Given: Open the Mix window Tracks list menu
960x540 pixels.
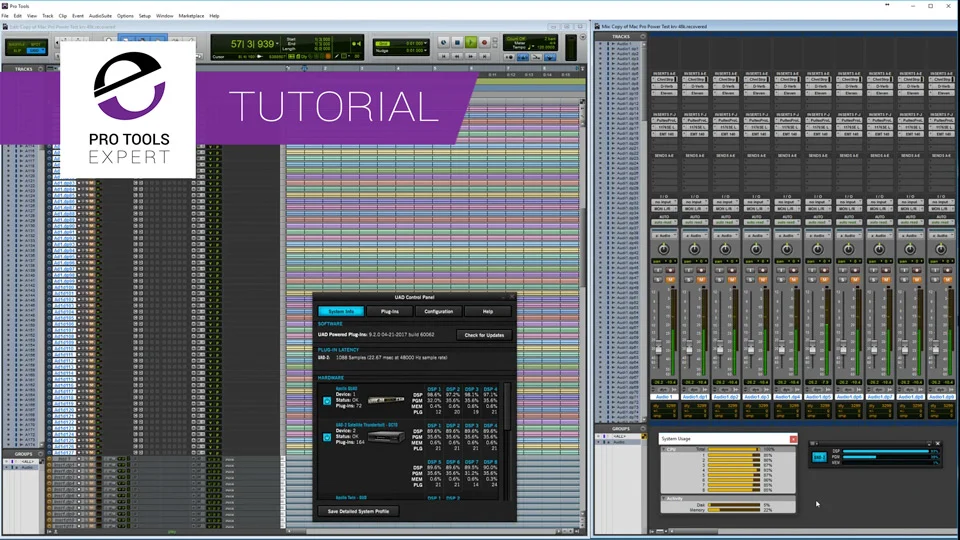Looking at the screenshot, I should (642, 36).
